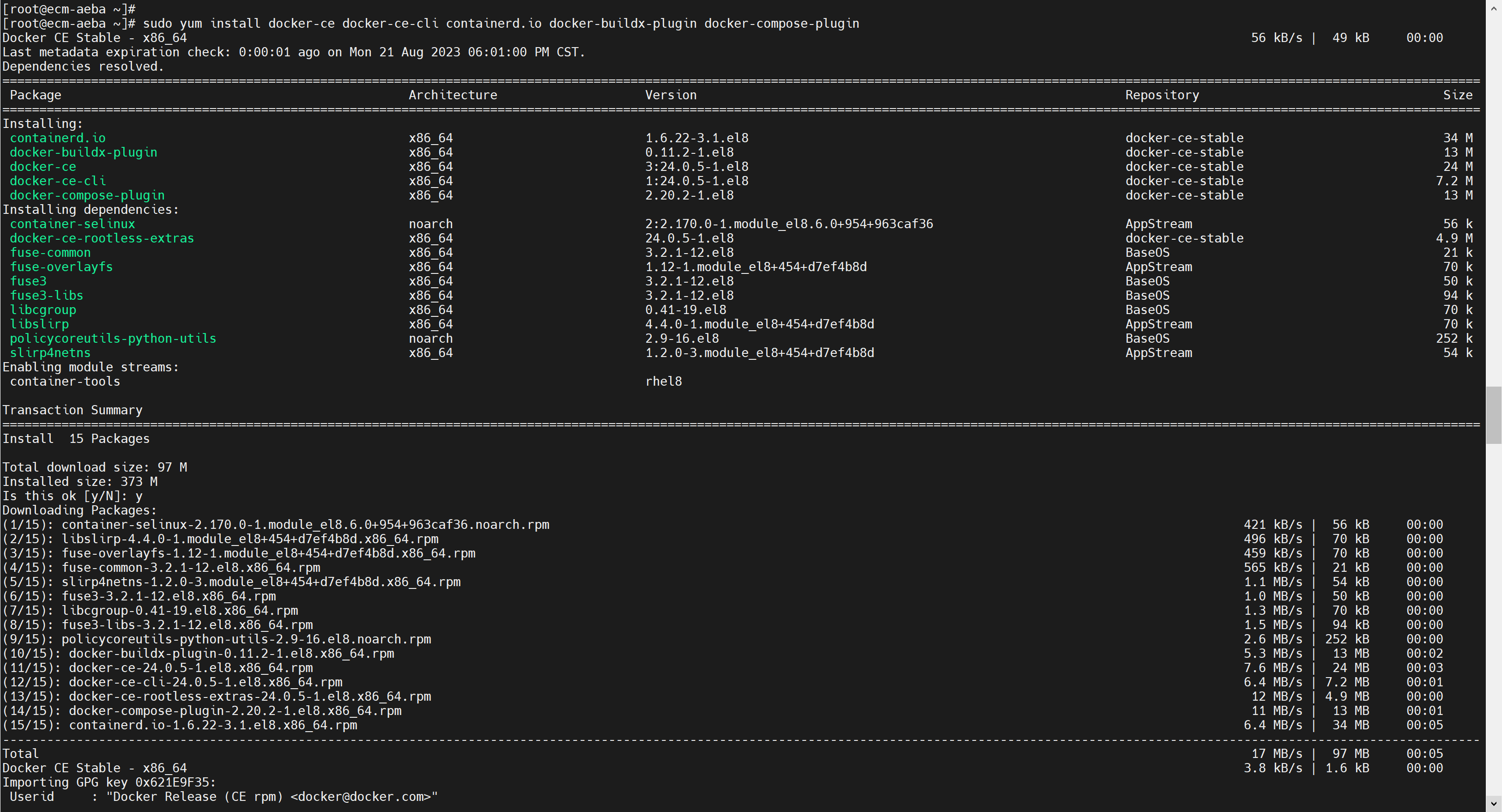
Task: Click the Repository column header
Action: coord(1162,95)
